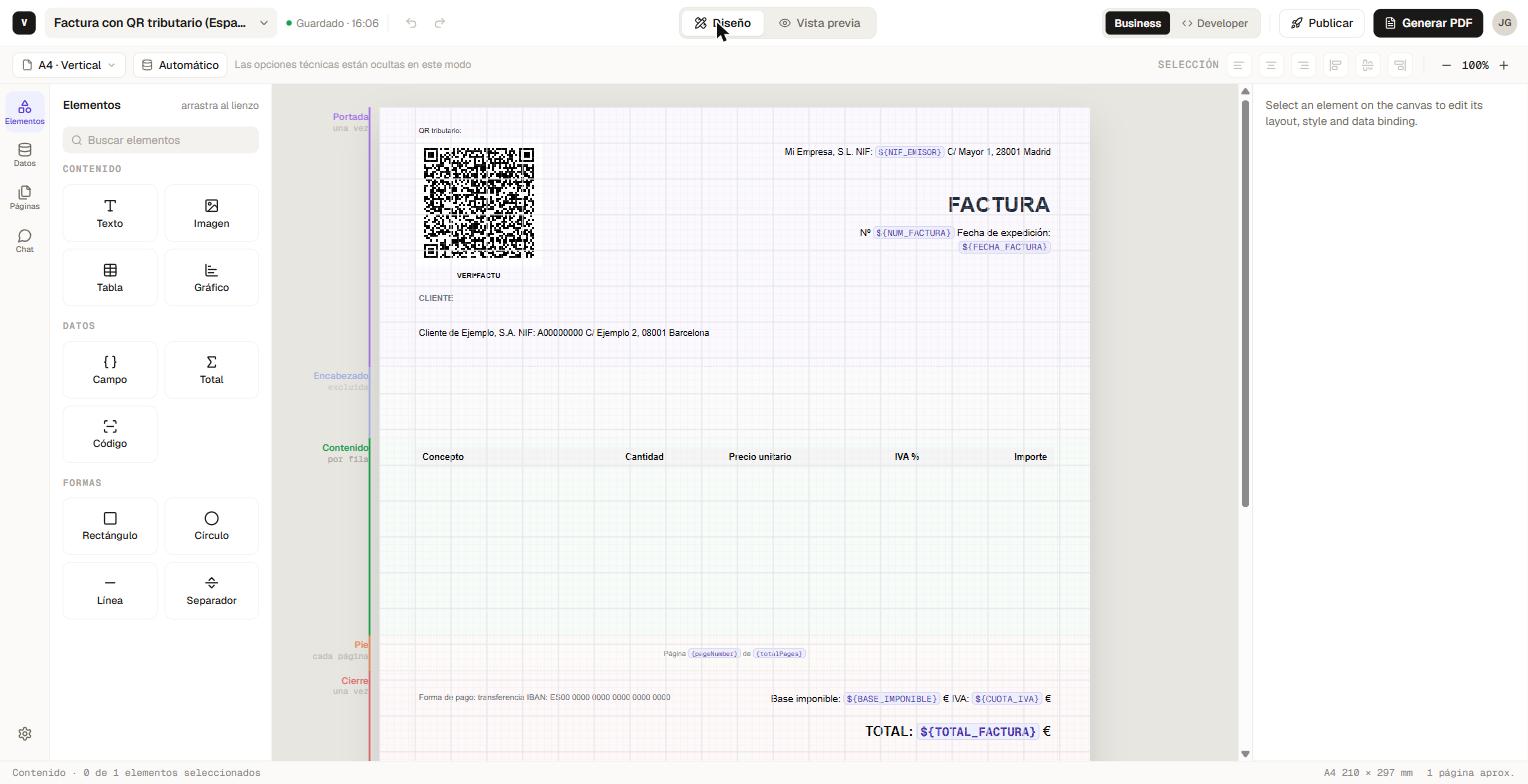Align objects to horizontal center
The image size is (1528, 784).
[1367, 65]
